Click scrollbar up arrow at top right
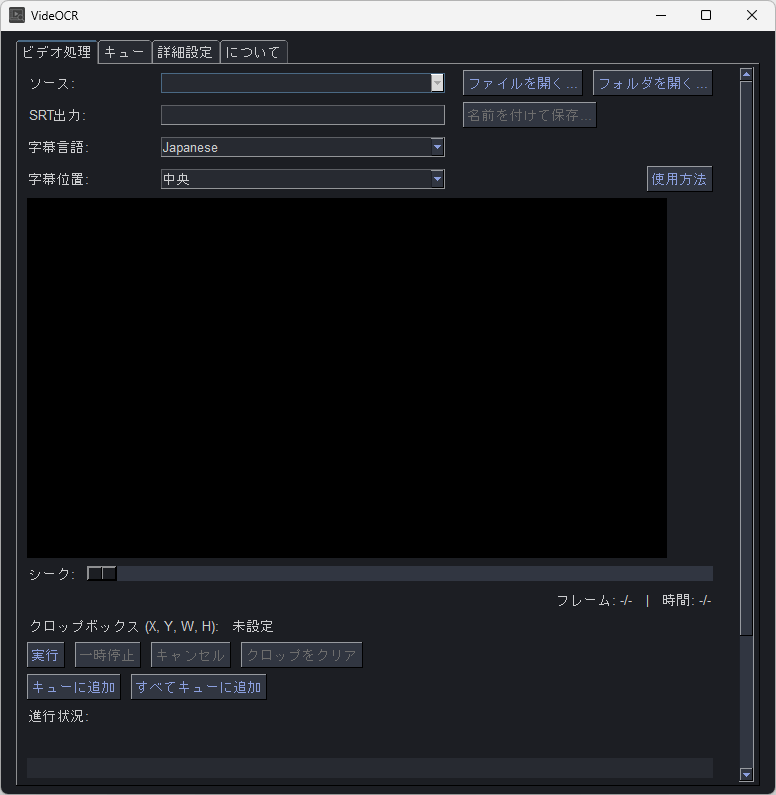 [x=746, y=74]
